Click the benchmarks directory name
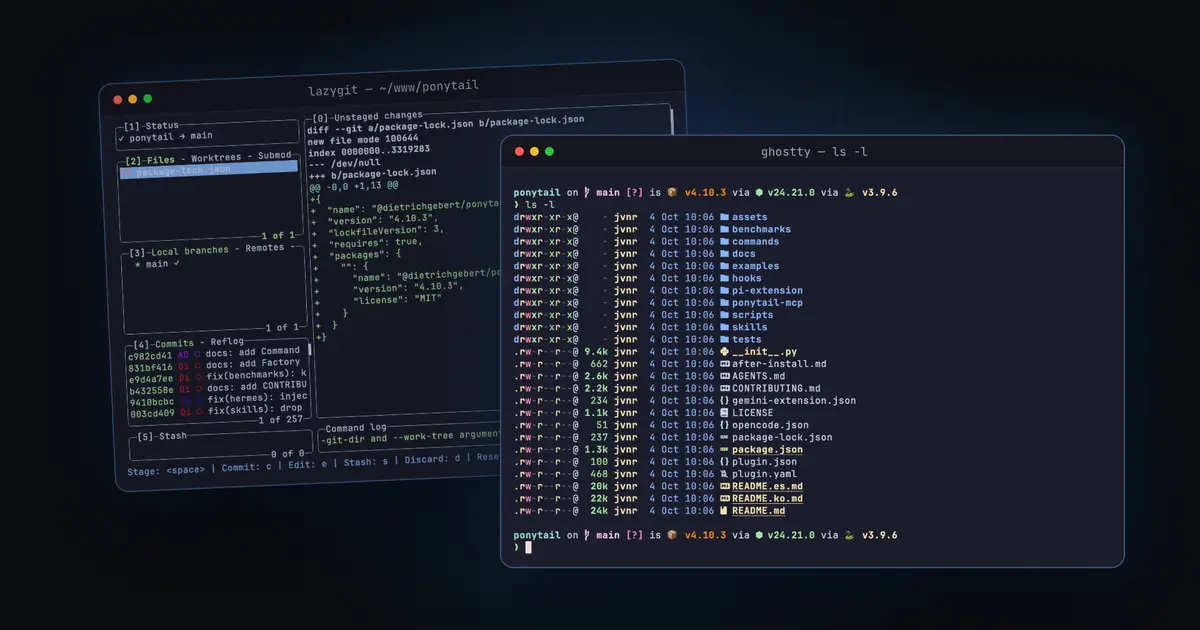The image size is (1200, 630). click(761, 229)
